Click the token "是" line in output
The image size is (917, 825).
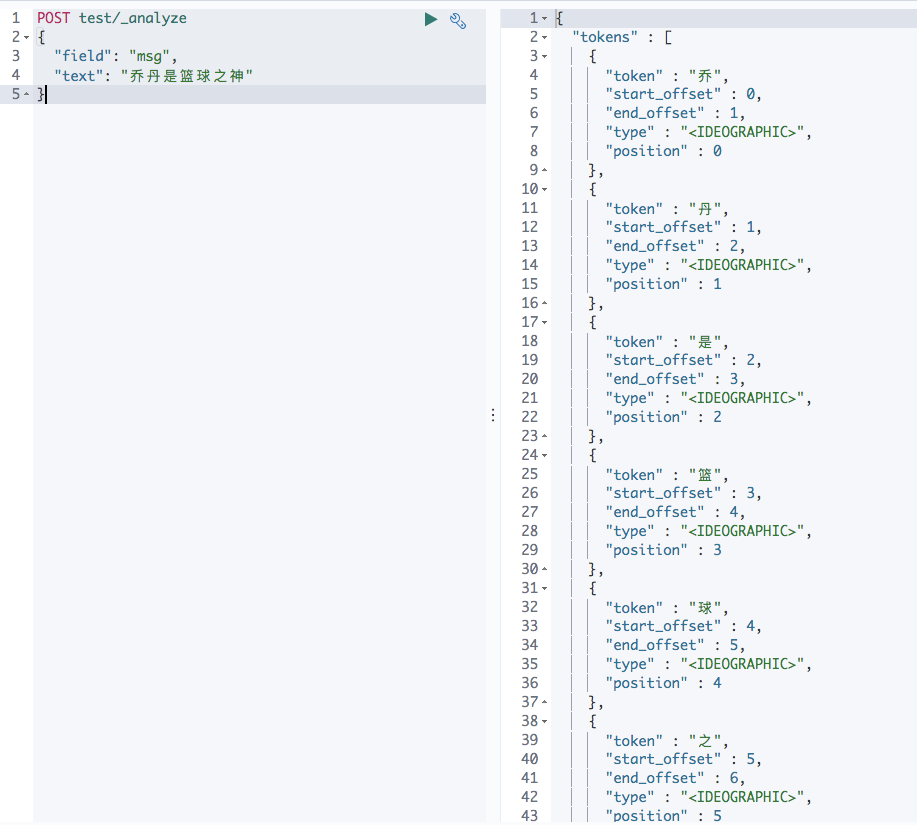(x=667, y=342)
